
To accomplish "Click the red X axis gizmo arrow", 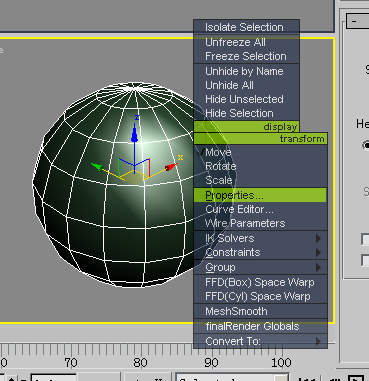I will click(171, 167).
